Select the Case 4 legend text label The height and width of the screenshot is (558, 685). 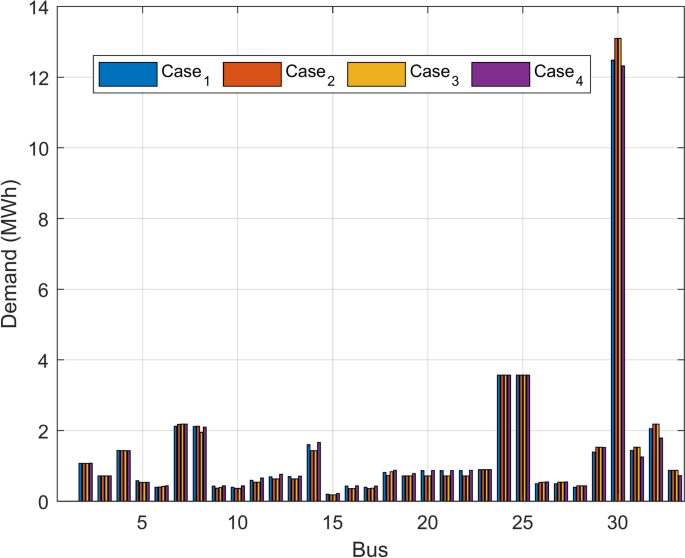tap(553, 74)
